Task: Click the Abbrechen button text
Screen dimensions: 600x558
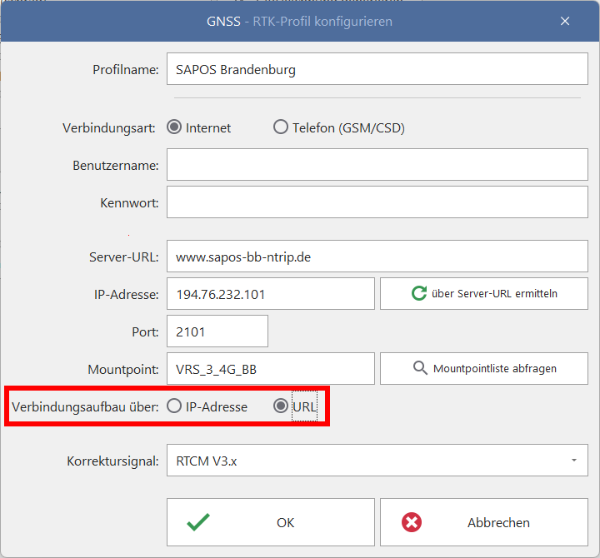Action: [x=499, y=522]
